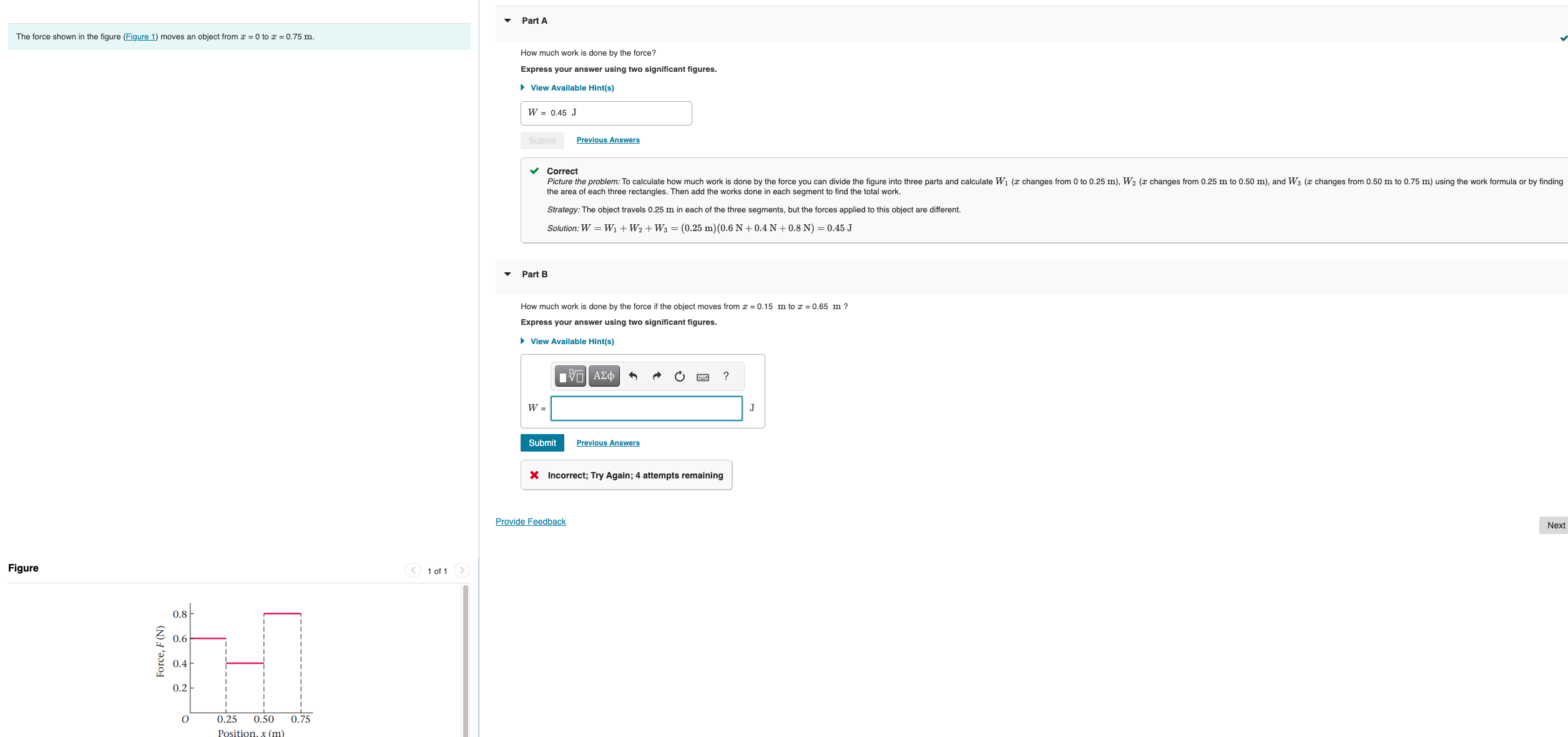Click the reset answer icon
The image size is (1568, 737).
pos(679,376)
